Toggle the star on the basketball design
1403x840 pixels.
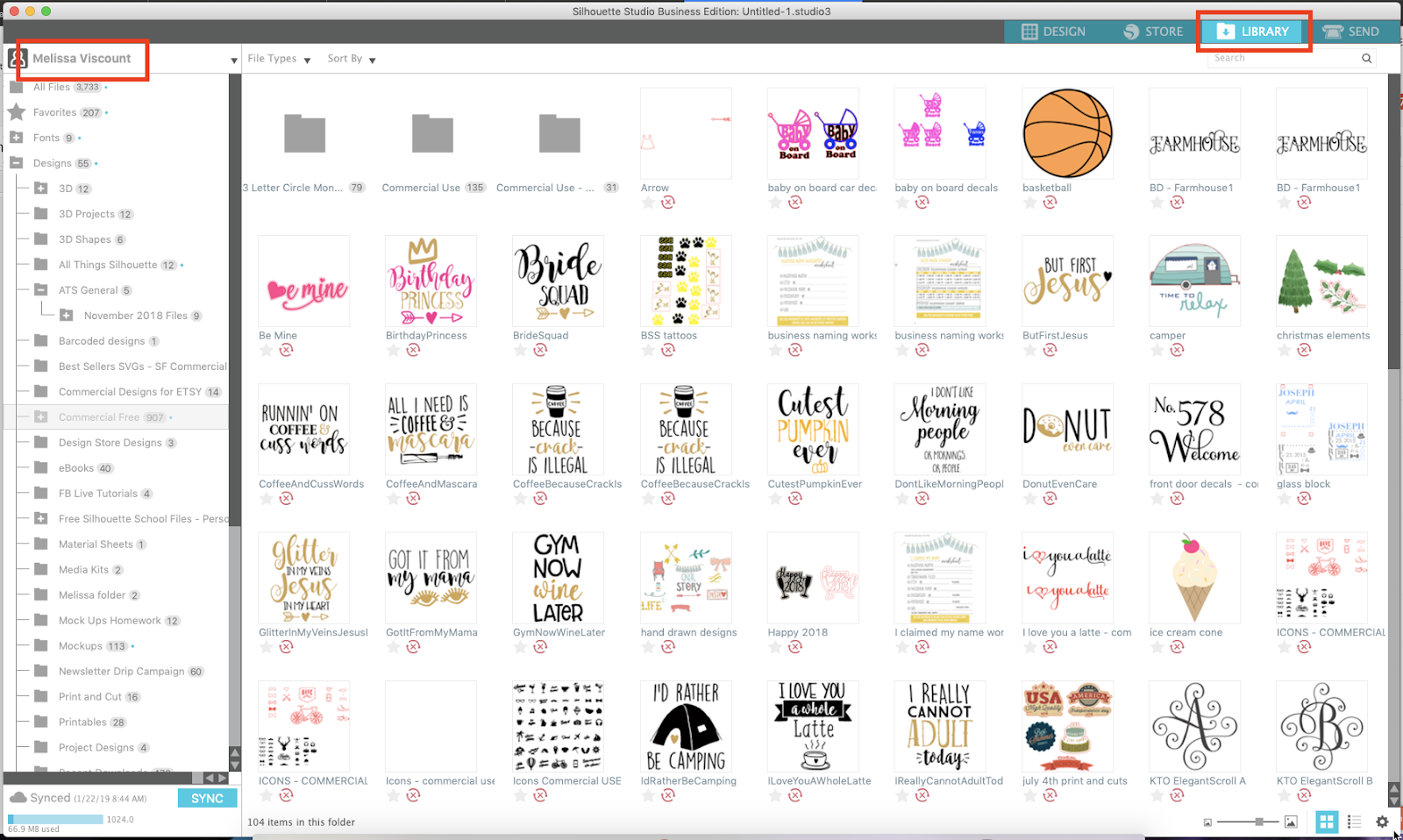click(x=1029, y=202)
